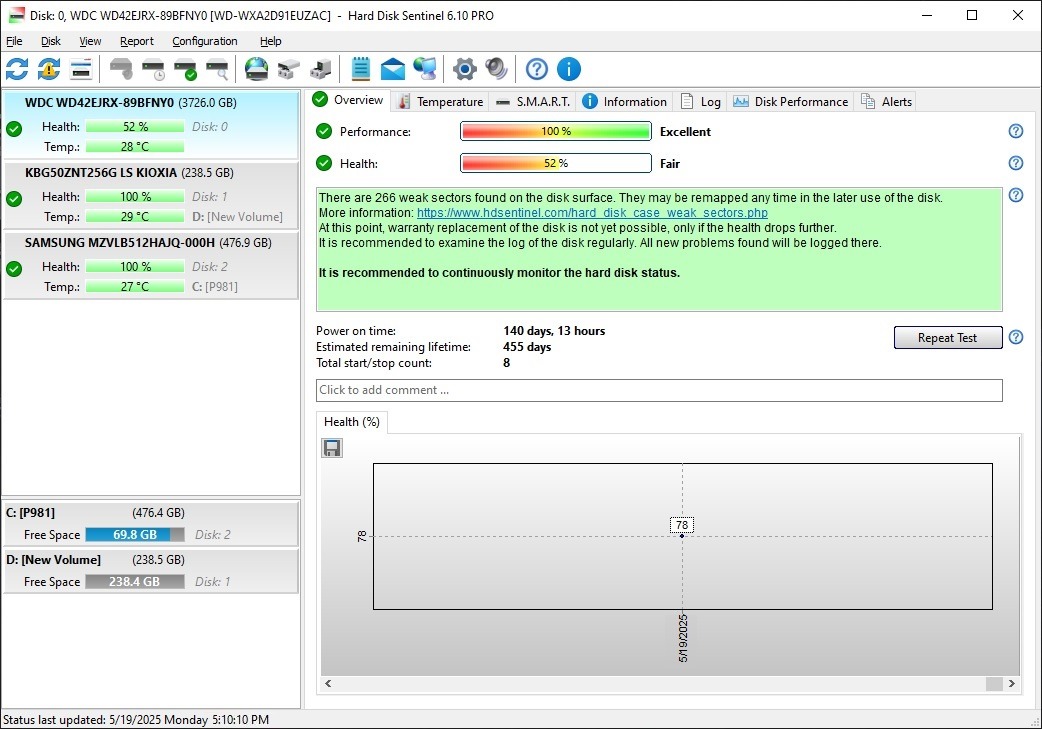Select the Overview tab
This screenshot has width=1042, height=729.
tap(349, 100)
